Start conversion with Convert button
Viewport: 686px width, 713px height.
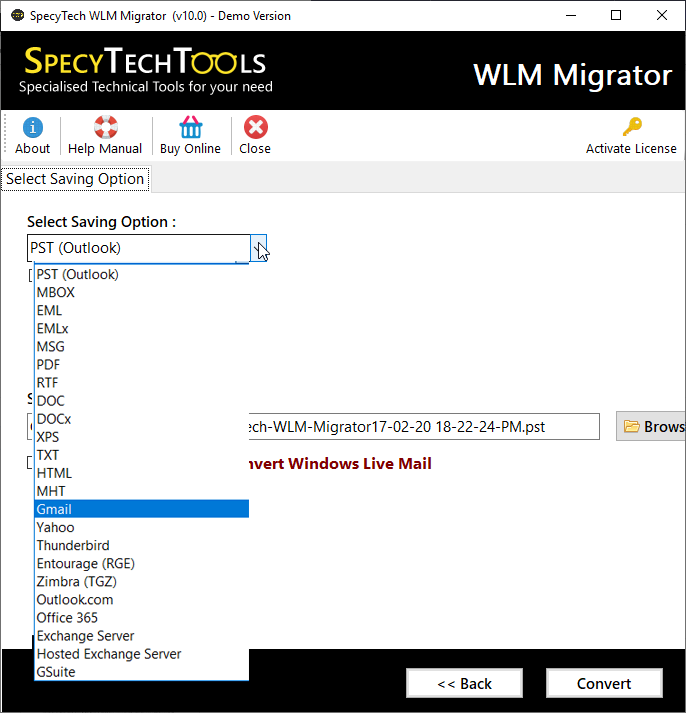pyautogui.click(x=604, y=683)
